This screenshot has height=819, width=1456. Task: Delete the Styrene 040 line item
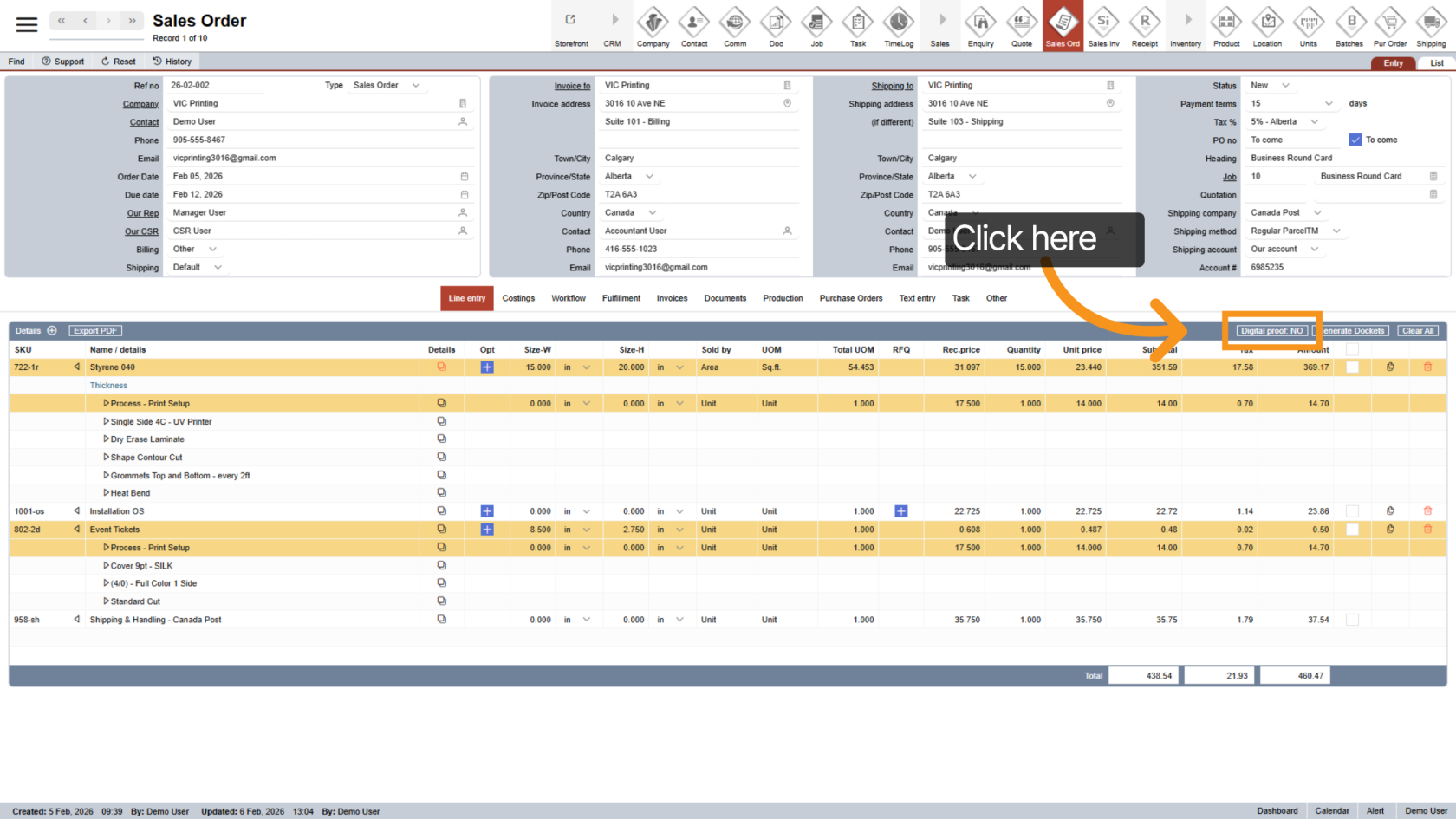(1427, 367)
